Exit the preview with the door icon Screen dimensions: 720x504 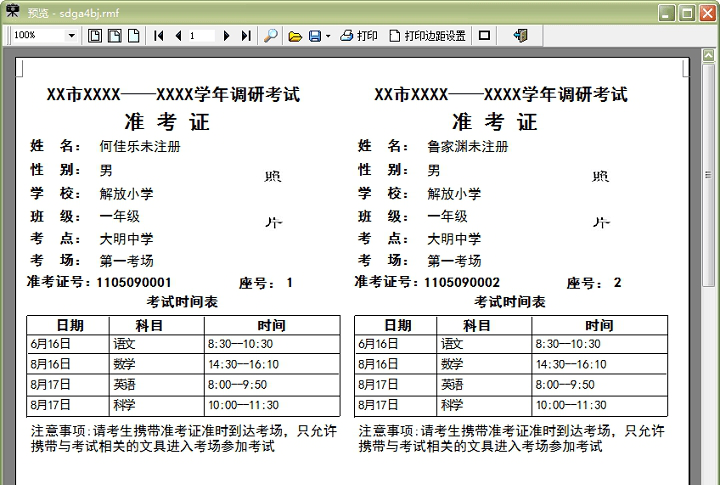click(x=521, y=35)
